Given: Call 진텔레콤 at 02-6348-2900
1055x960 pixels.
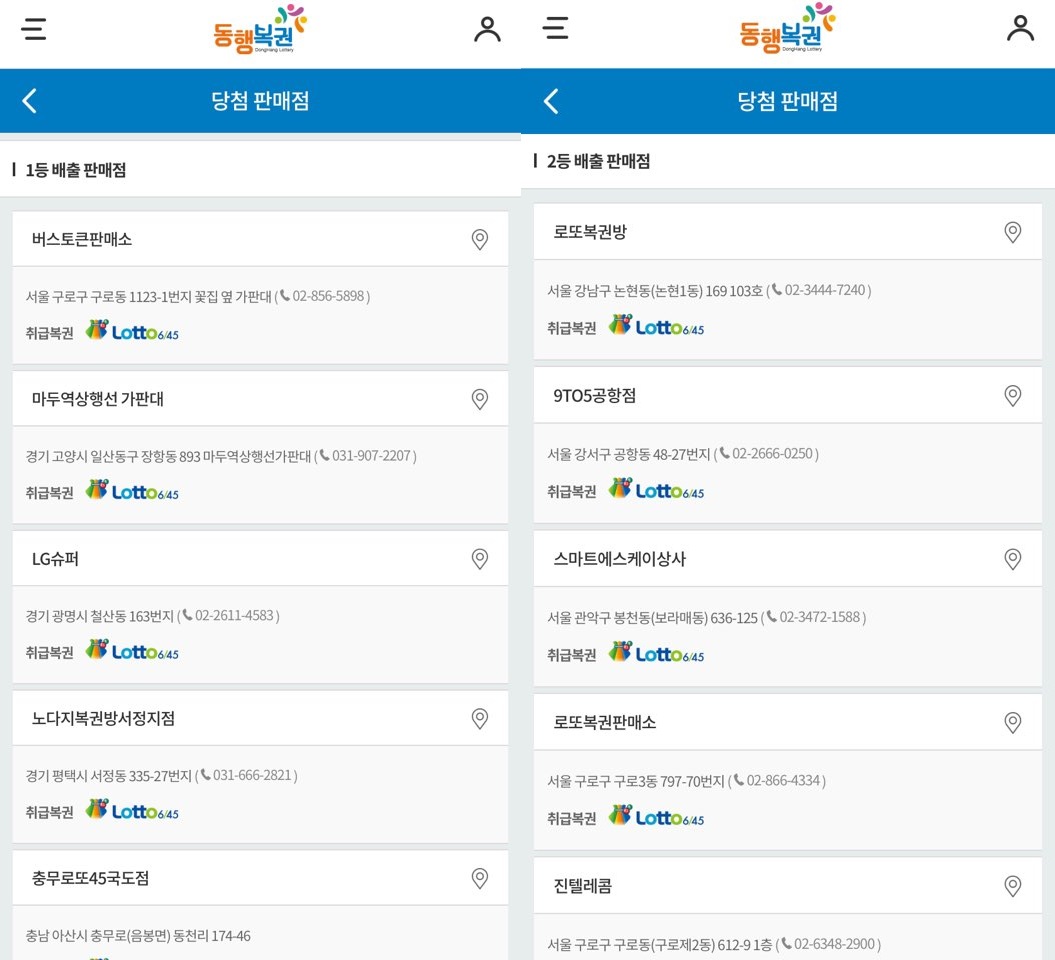Looking at the screenshot, I should pyautogui.click(x=828, y=944).
